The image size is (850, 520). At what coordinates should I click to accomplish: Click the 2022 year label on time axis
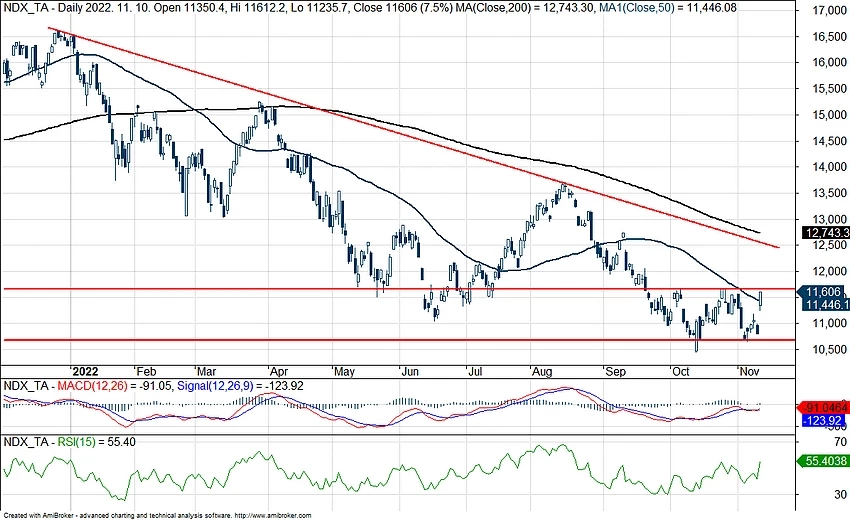click(x=86, y=371)
